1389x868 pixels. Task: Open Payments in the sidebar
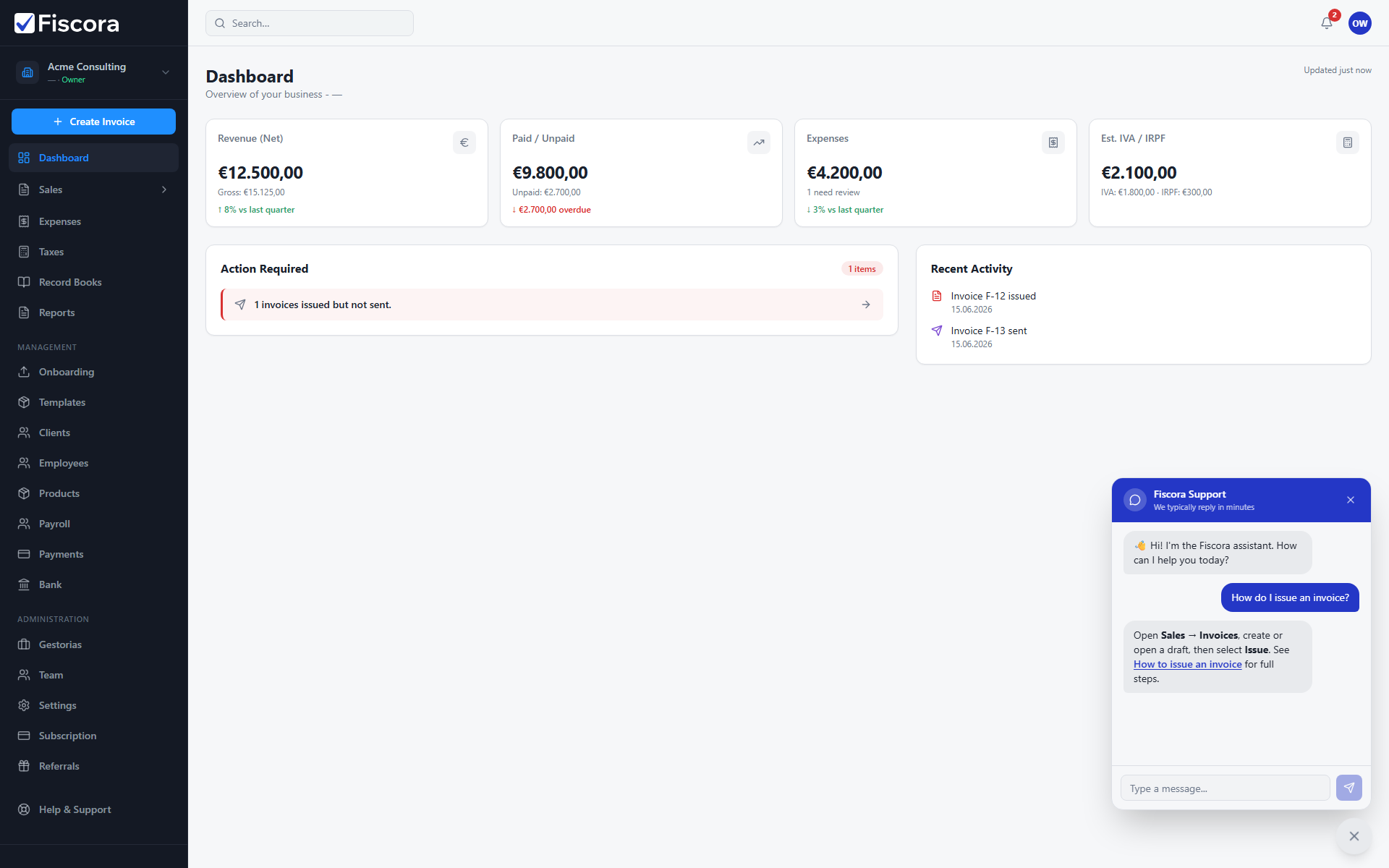tap(93, 554)
